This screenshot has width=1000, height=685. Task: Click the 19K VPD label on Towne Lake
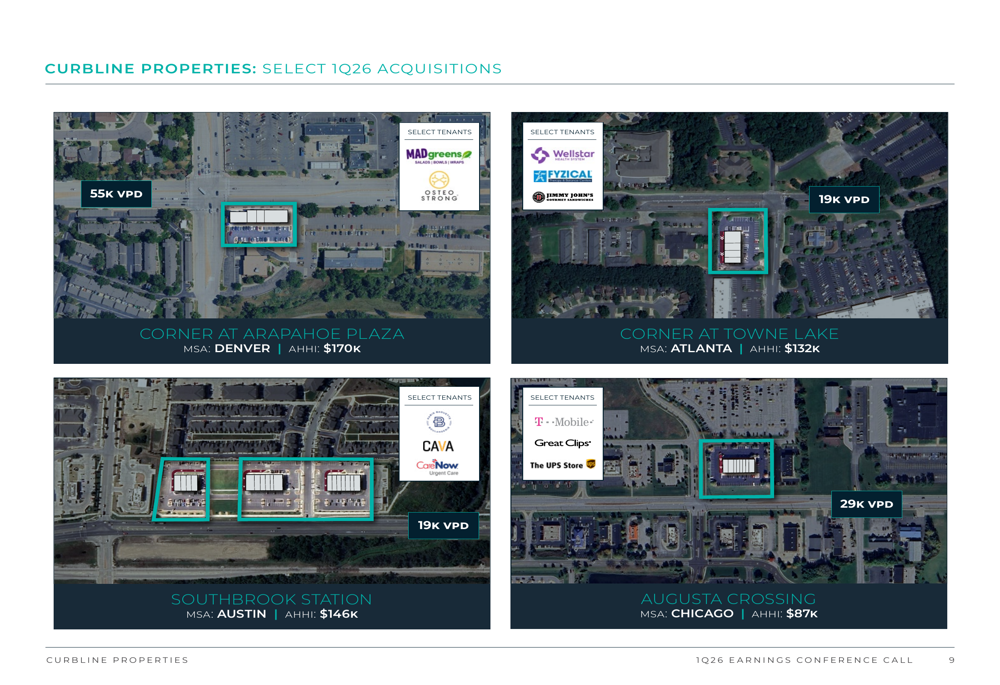(844, 200)
